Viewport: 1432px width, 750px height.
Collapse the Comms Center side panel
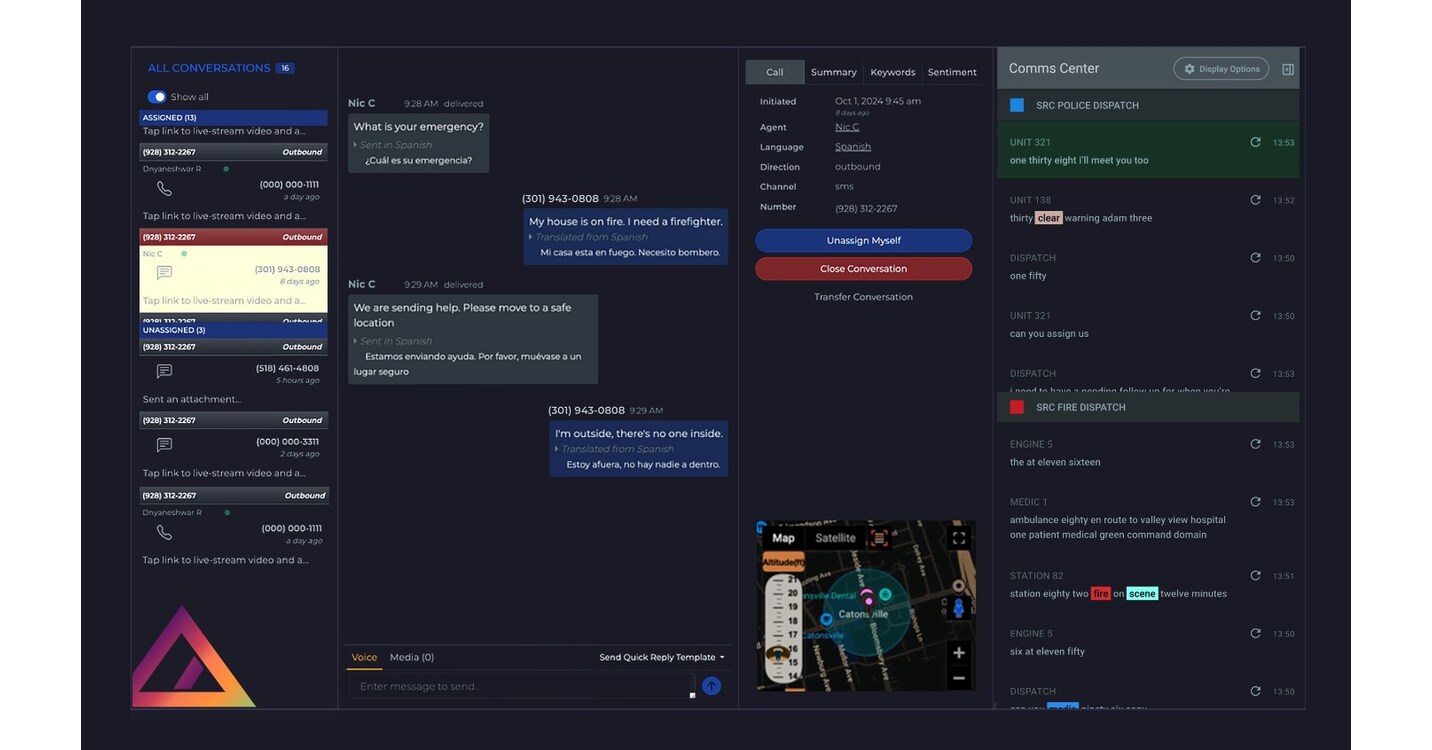(1288, 69)
